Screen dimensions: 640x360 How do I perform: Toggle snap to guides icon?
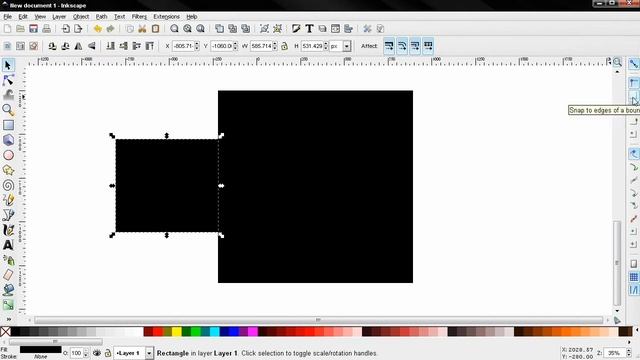click(633, 290)
